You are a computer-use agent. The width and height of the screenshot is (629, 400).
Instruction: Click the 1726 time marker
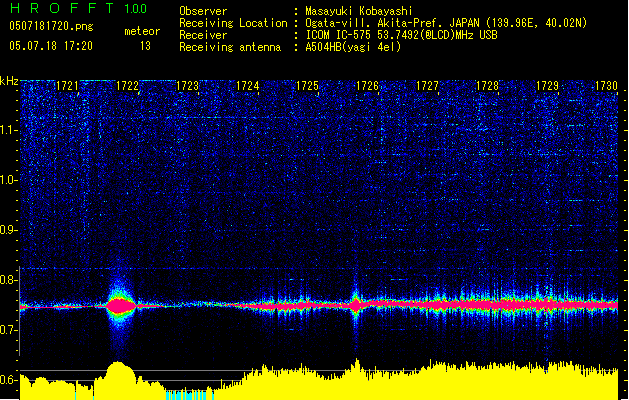pyautogui.click(x=367, y=86)
